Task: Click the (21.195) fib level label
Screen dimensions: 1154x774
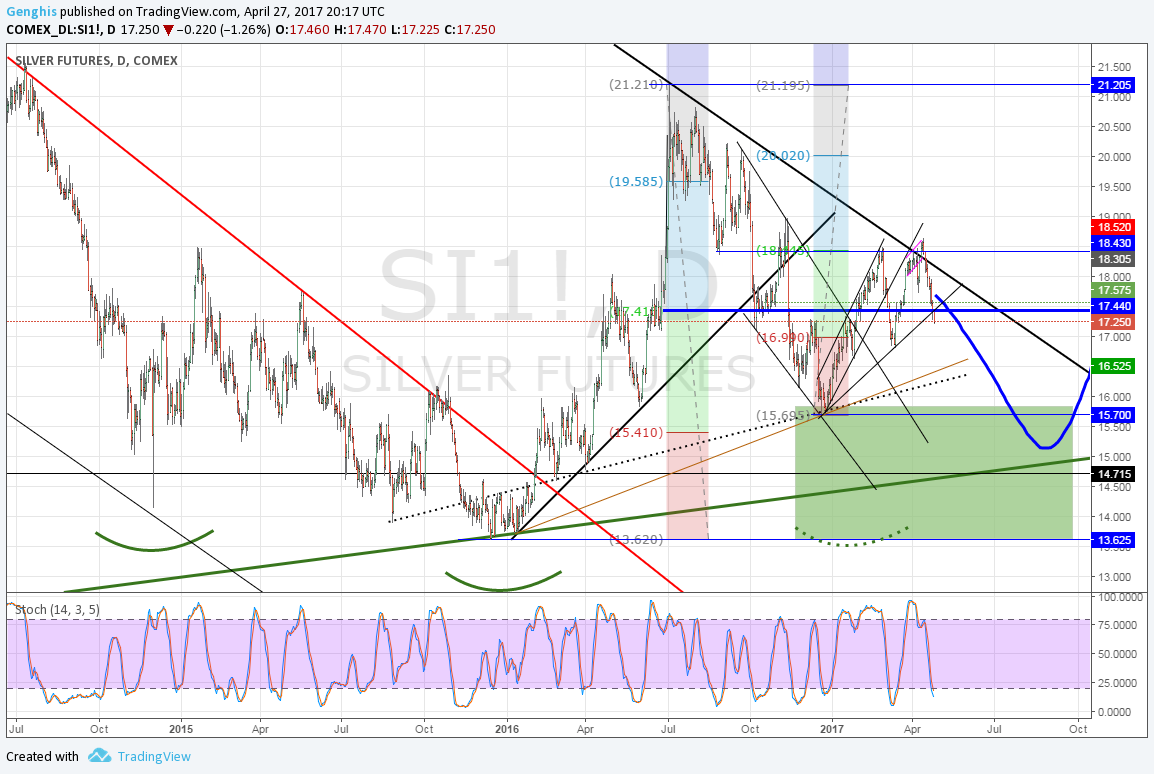Action: 784,85
